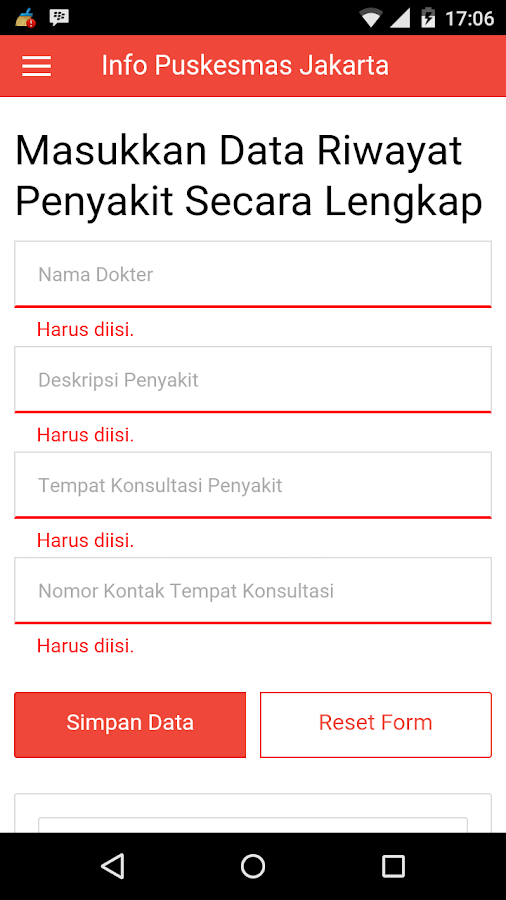Focus the Deskripsi Penyakit input field
This screenshot has height=900, width=506.
(x=253, y=379)
